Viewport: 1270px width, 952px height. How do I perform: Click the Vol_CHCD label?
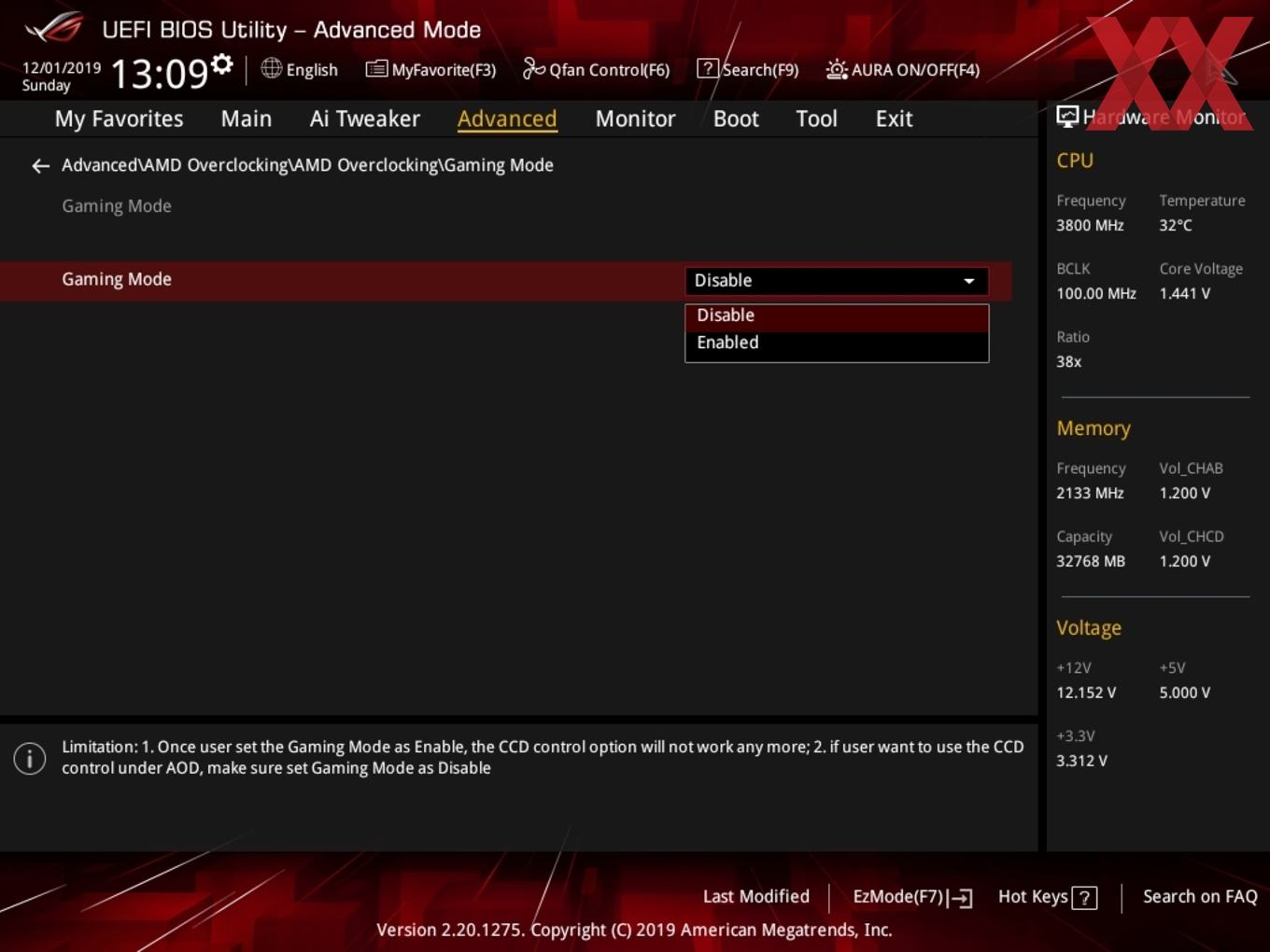1191,537
